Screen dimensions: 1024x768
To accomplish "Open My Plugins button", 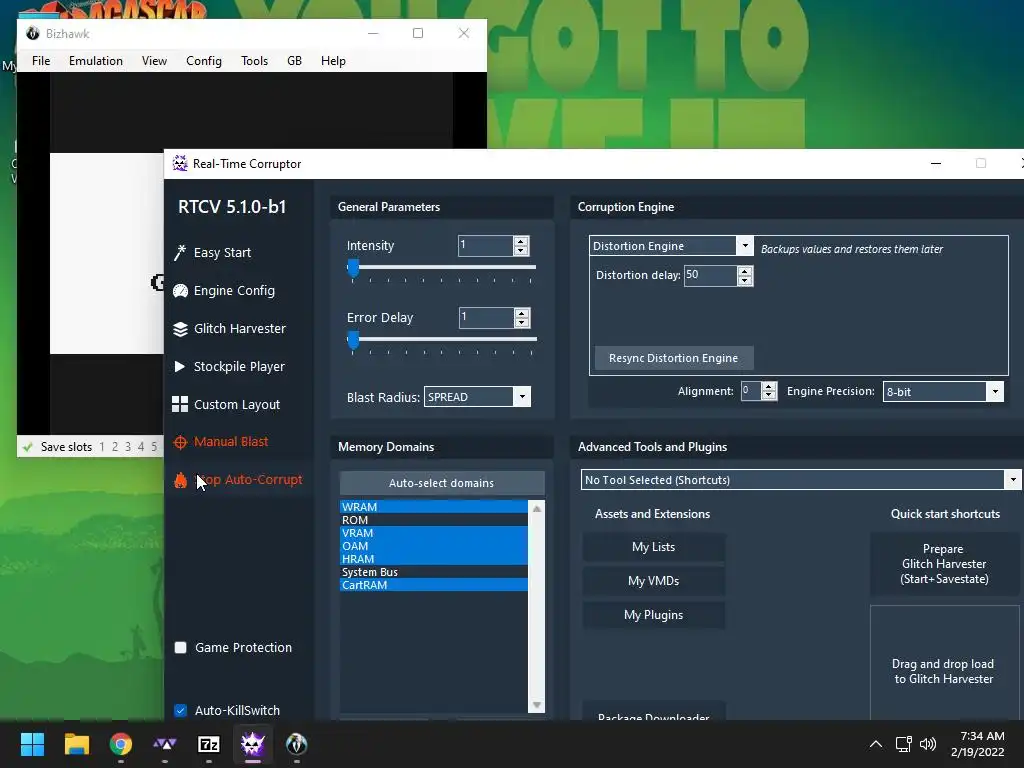I will coord(653,615).
